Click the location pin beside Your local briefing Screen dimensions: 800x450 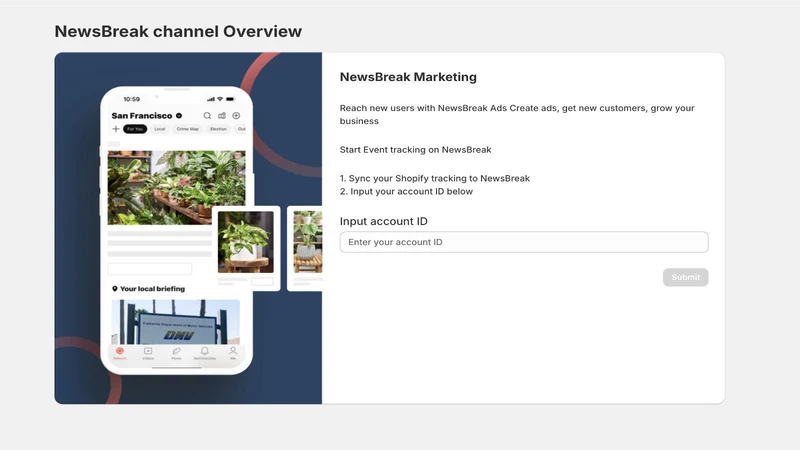click(x=115, y=289)
